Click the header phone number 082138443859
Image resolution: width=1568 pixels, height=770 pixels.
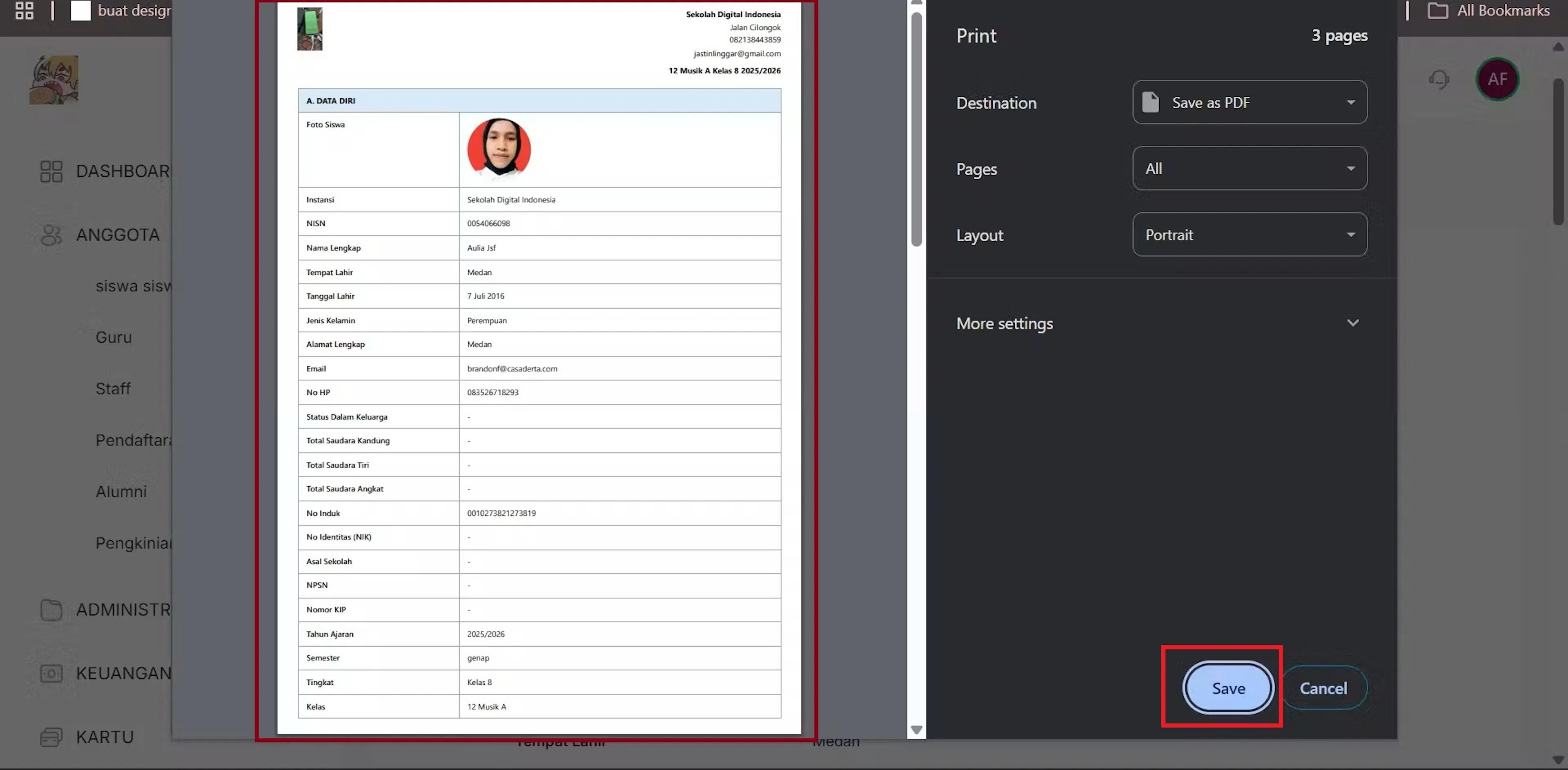pyautogui.click(x=755, y=40)
